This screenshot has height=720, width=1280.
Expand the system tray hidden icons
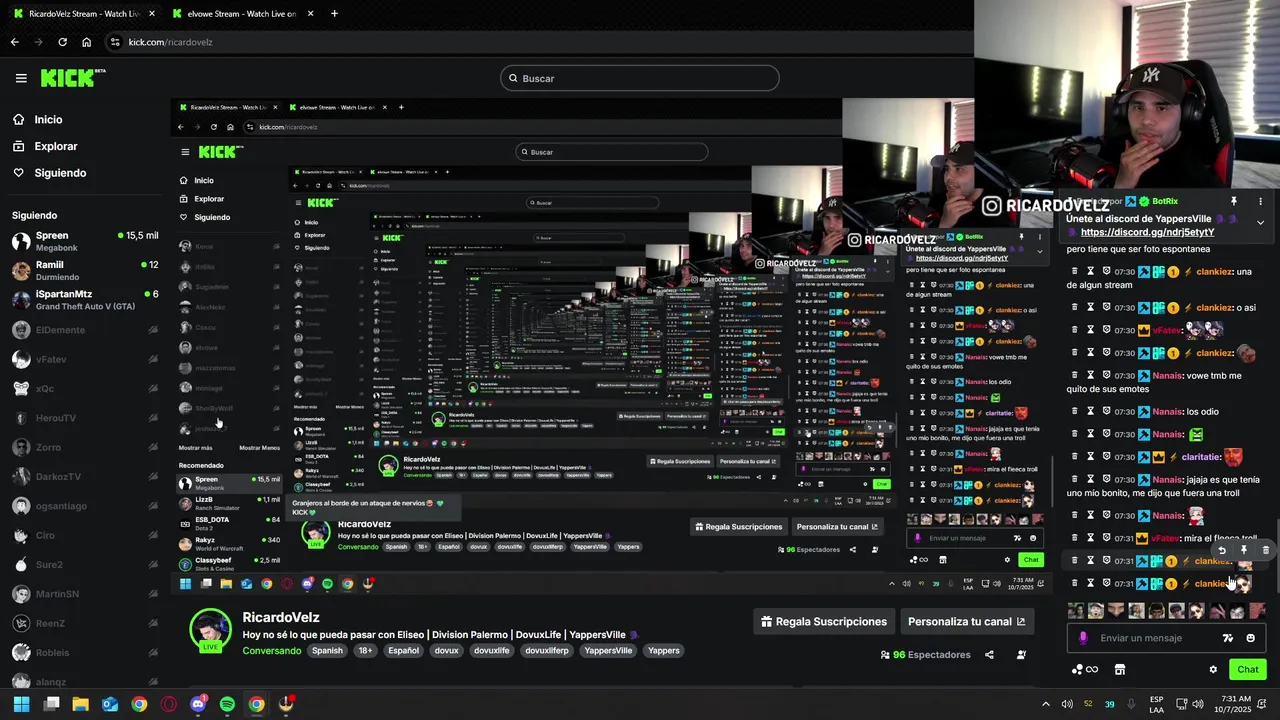[x=1044, y=704]
